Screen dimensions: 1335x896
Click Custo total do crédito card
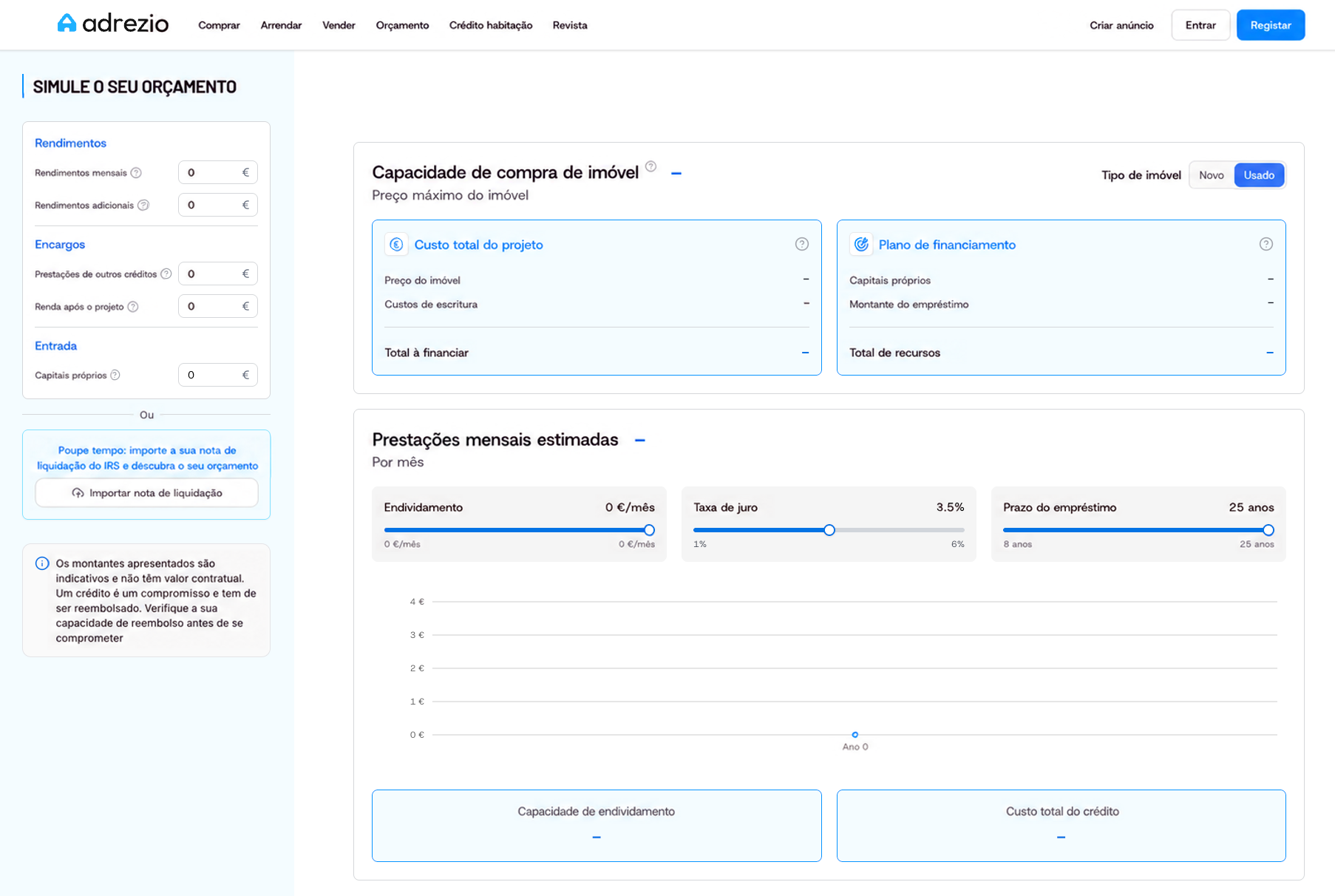click(x=1061, y=826)
